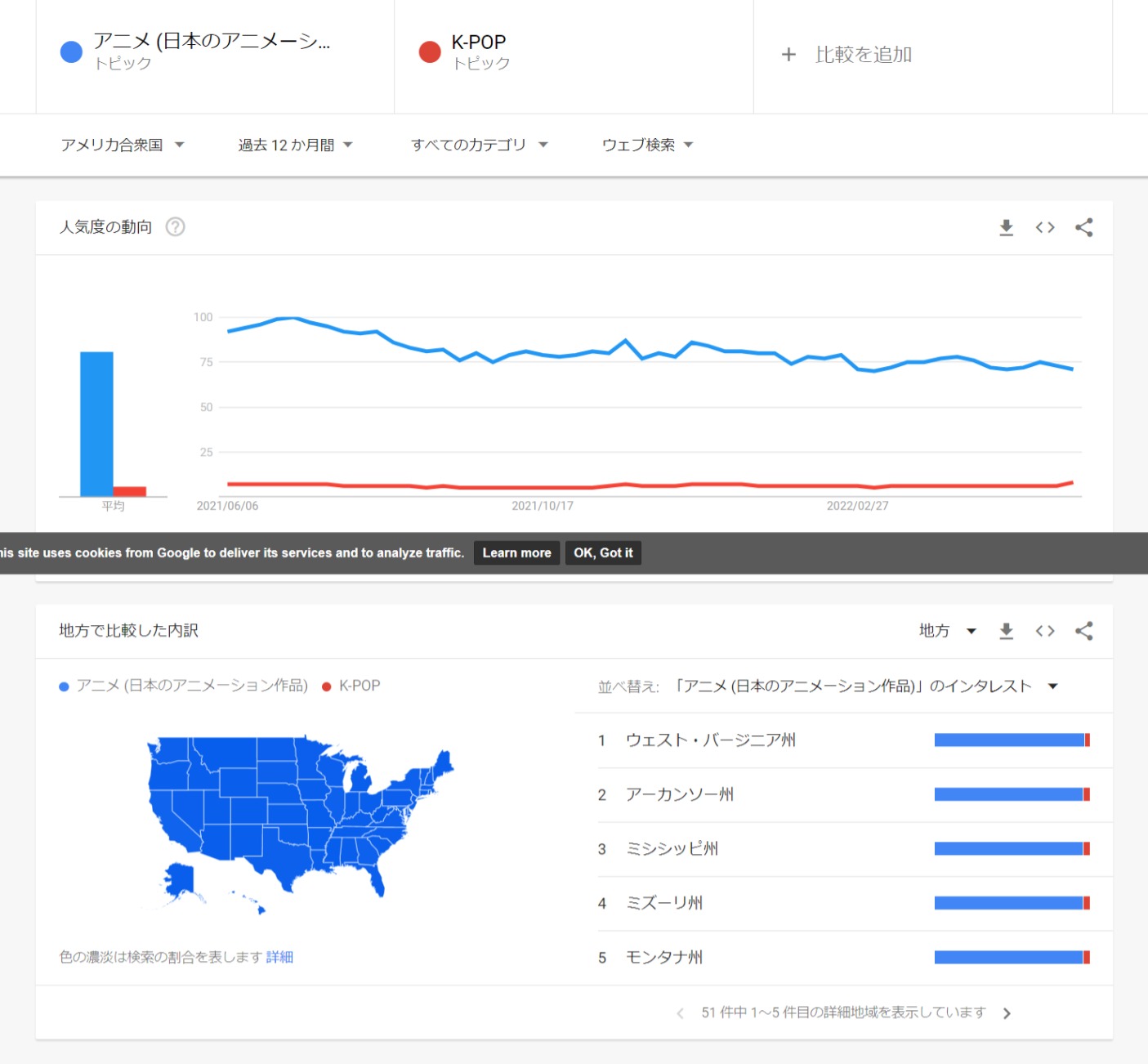The width and height of the screenshot is (1148, 1064).
Task: Go to next page of regions
Action: pyautogui.click(x=1007, y=1013)
